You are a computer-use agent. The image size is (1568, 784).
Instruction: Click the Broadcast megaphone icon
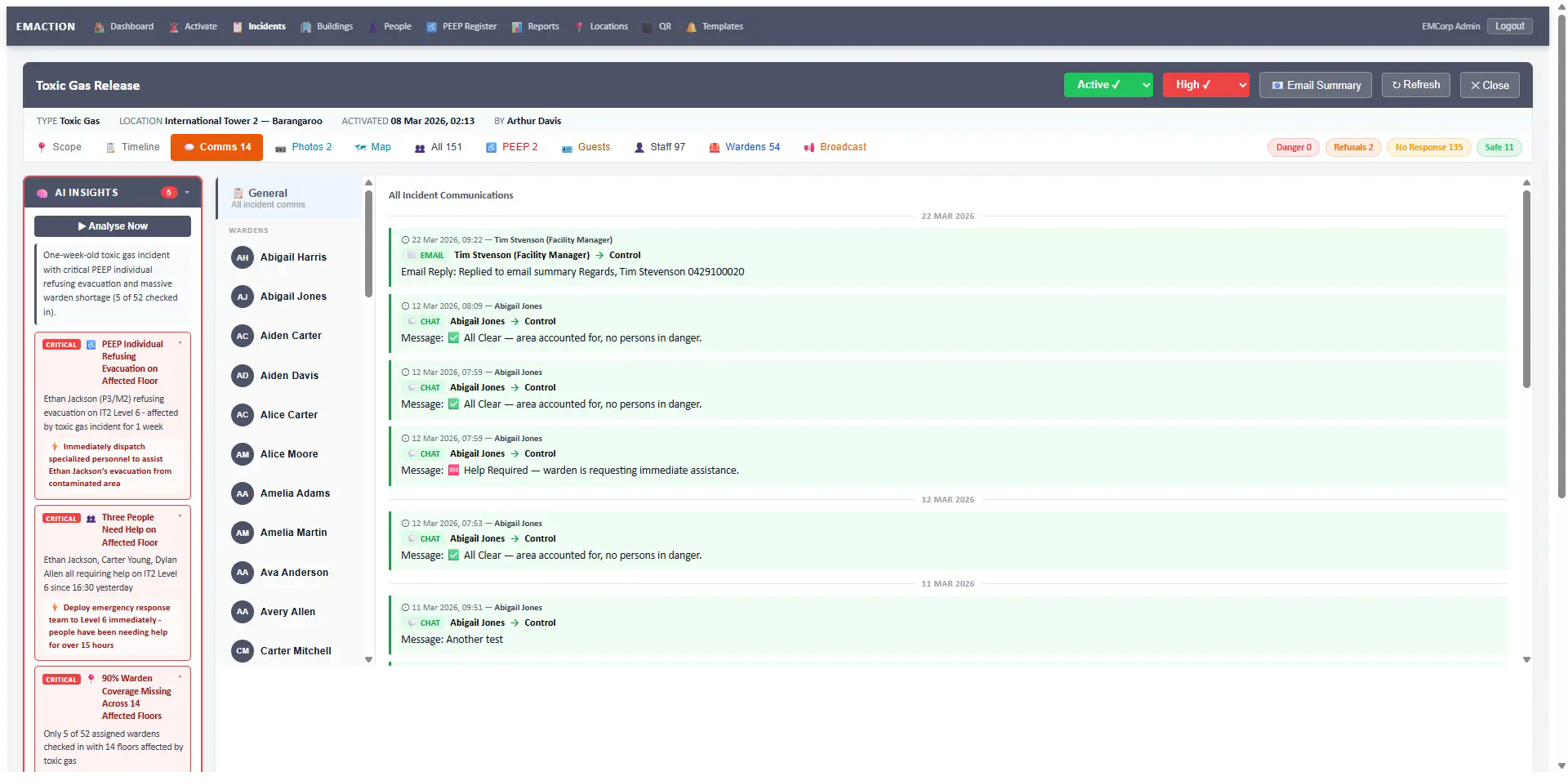pos(809,147)
